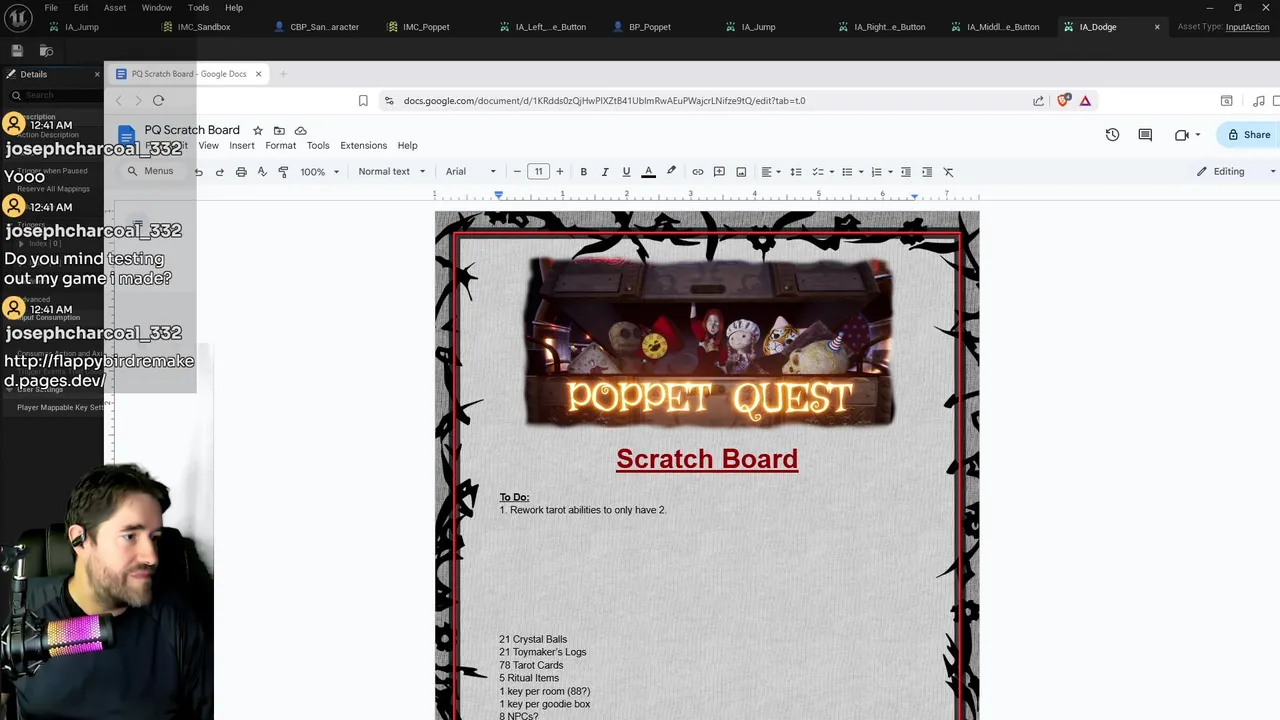Open the checklist dropdown
The width and height of the screenshot is (1280, 720).
(823, 172)
